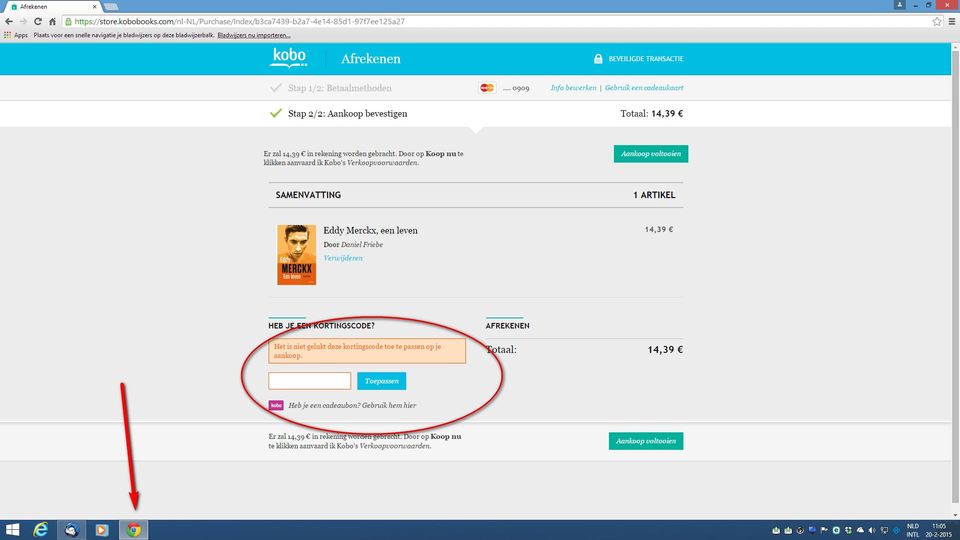Click the 'Info bewerken' link
960x540 pixels.
[x=573, y=88]
